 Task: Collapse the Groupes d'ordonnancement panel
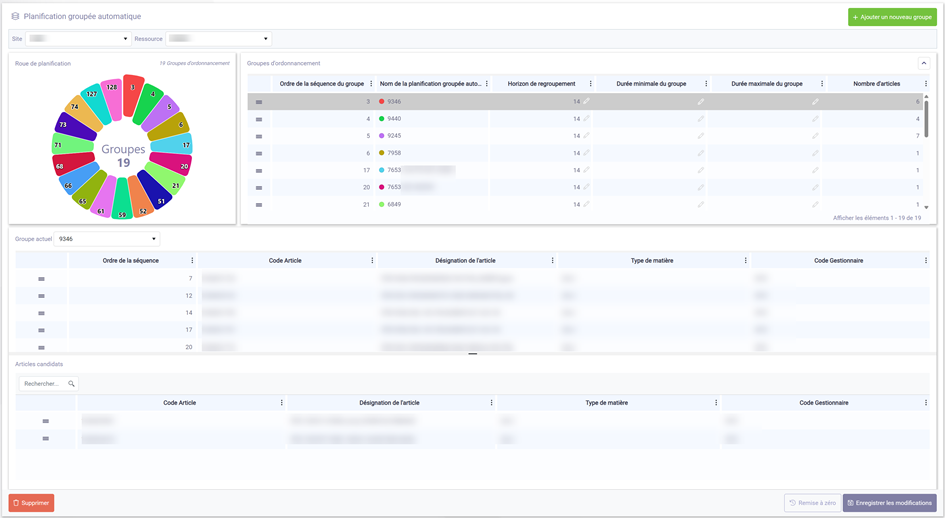(x=923, y=63)
